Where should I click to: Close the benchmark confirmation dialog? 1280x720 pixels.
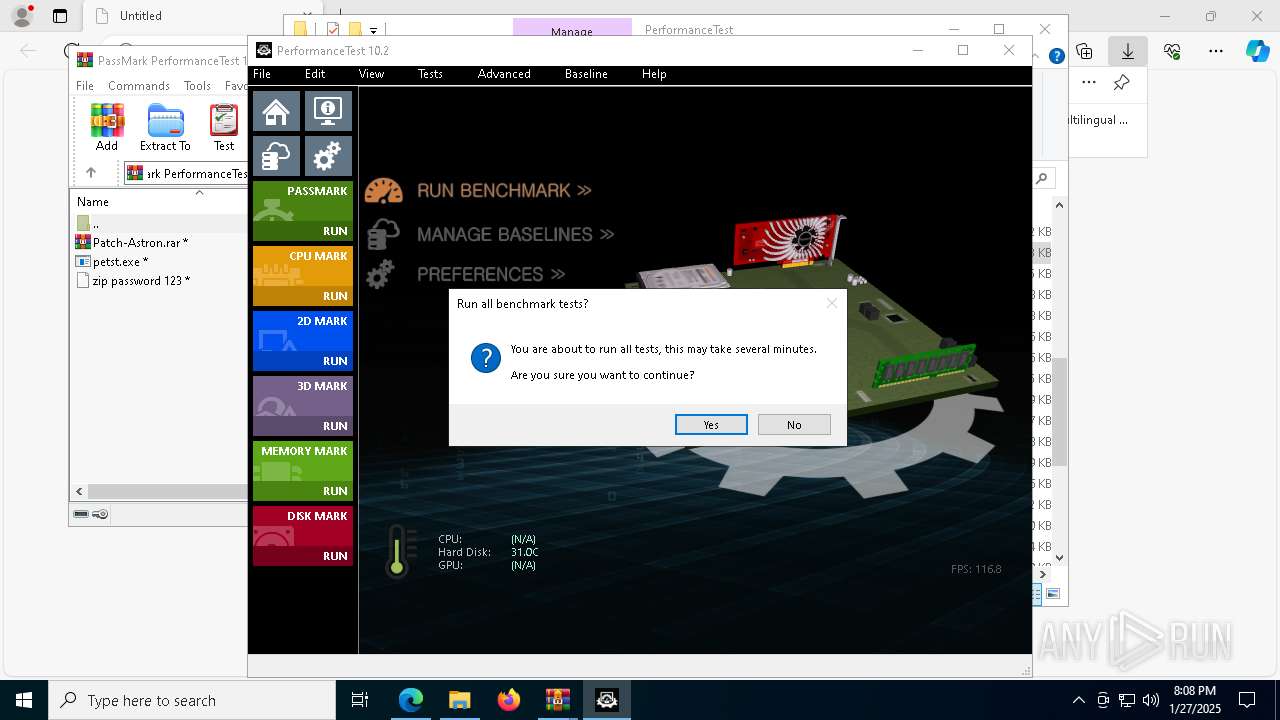click(x=831, y=303)
